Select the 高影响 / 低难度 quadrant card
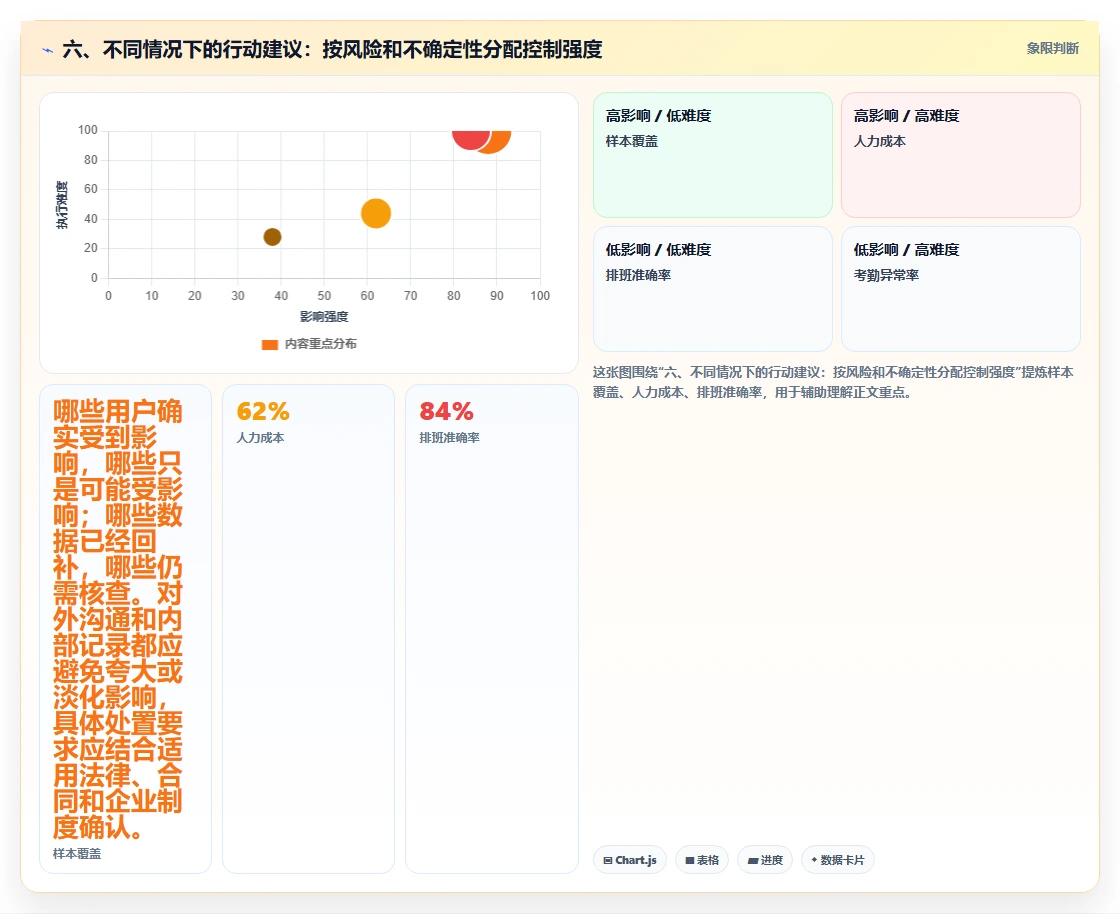The height and width of the screenshot is (914, 1120). (x=712, y=154)
